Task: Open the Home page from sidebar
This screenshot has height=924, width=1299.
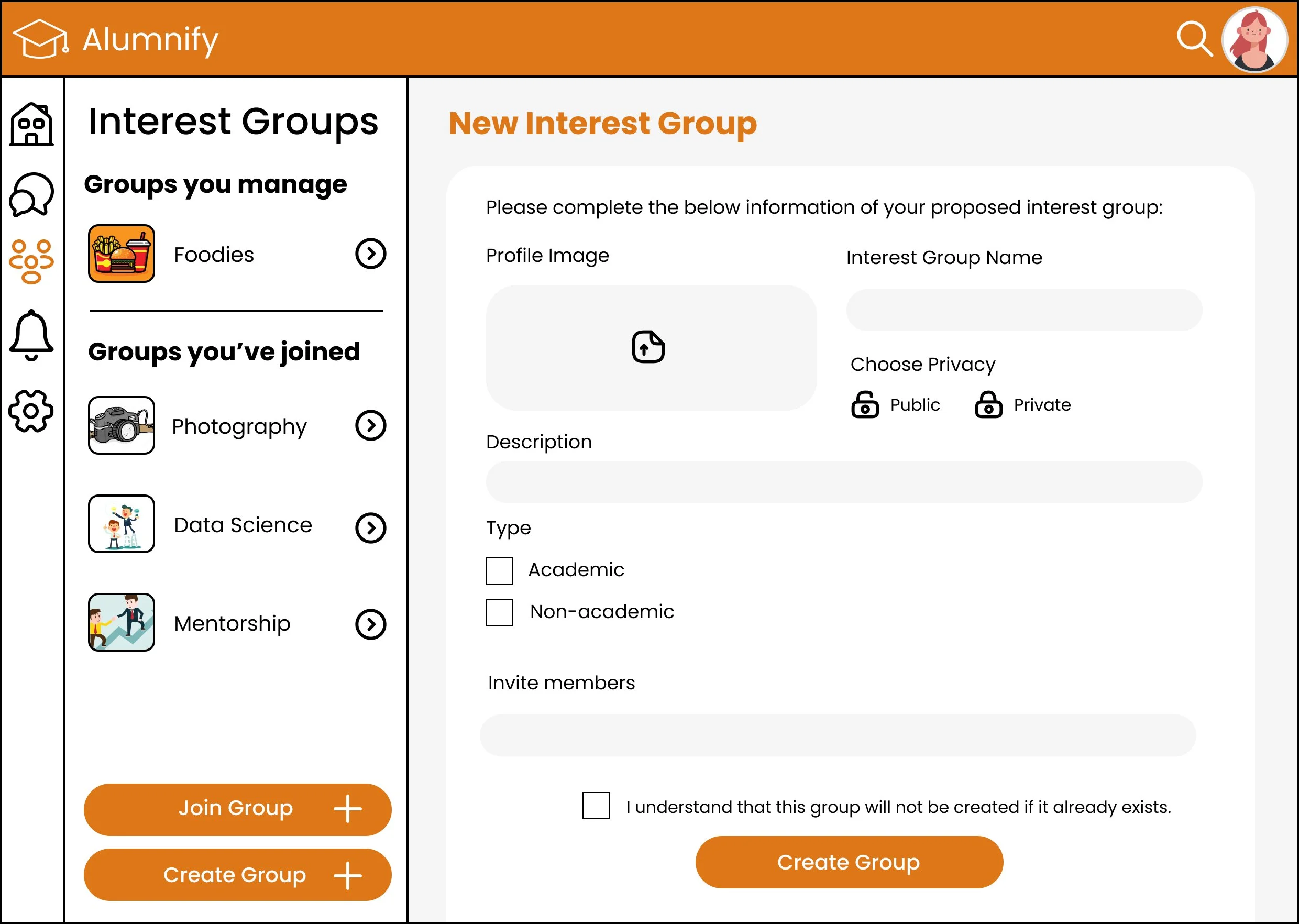Action: point(31,125)
